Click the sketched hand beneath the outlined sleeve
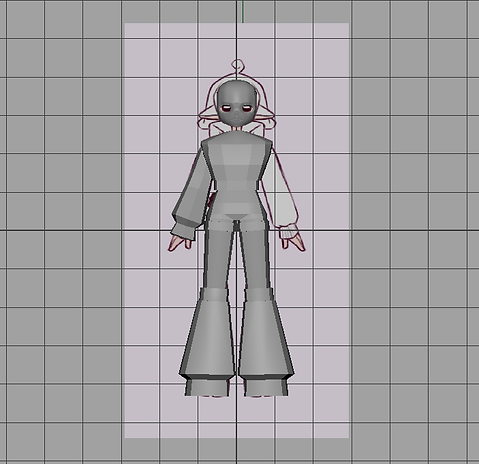Screen dimensions: 479x464 (293, 242)
